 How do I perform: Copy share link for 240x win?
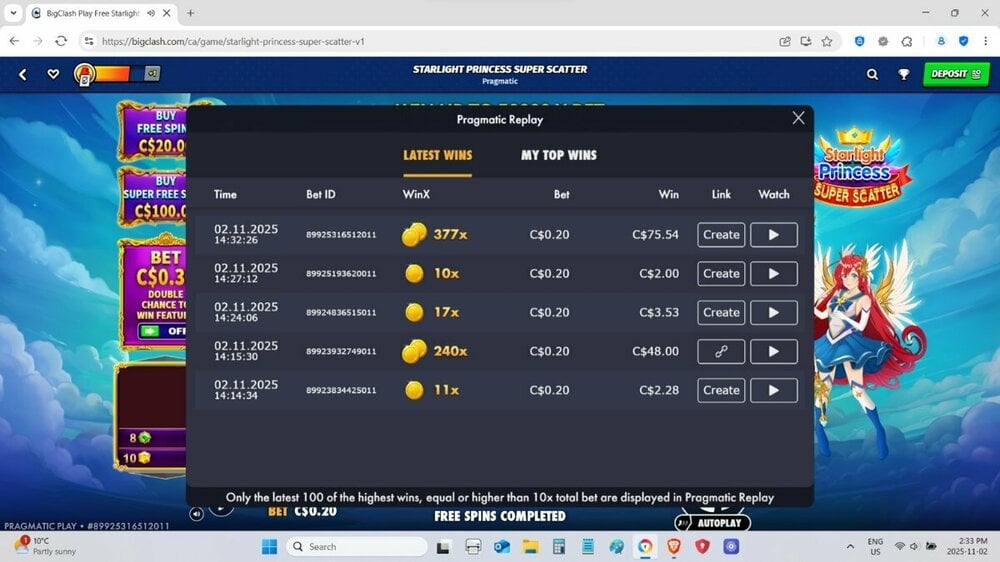[720, 352]
